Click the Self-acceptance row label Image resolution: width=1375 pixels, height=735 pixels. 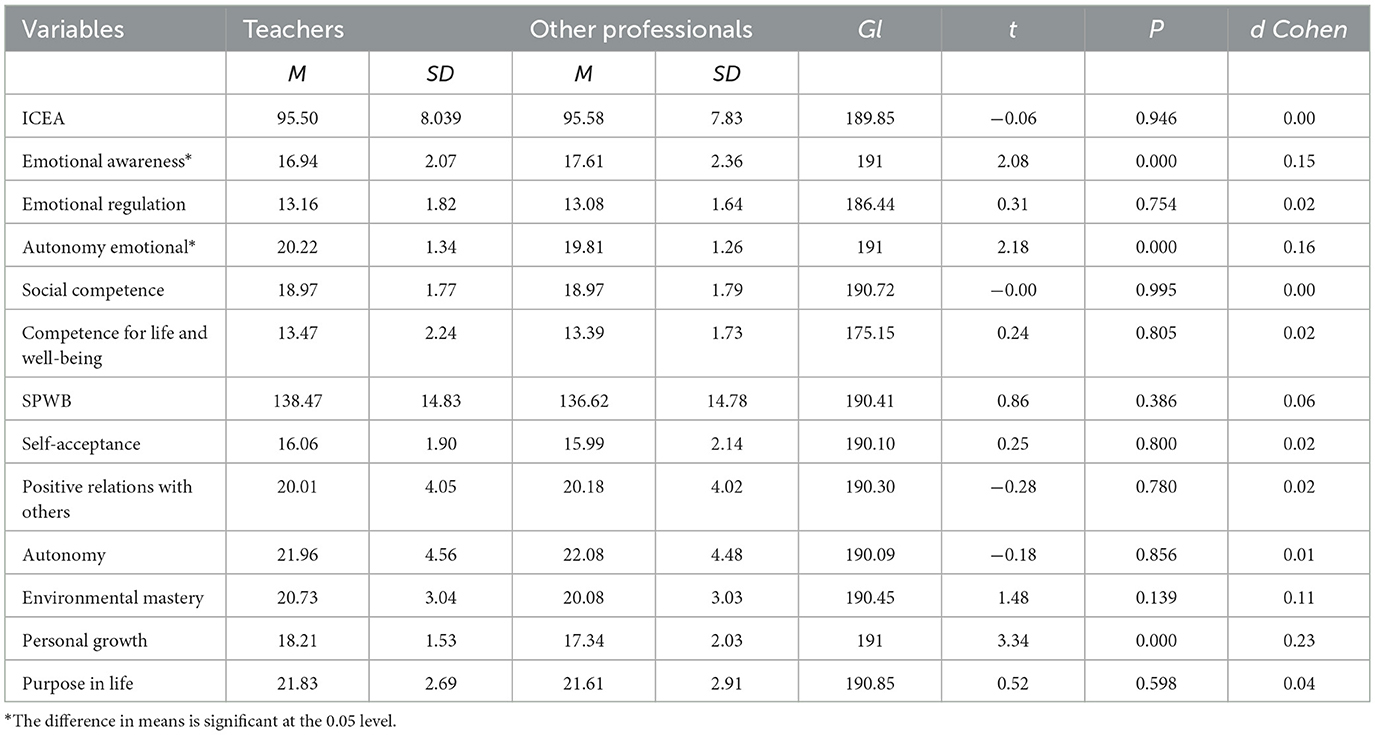coord(80,442)
